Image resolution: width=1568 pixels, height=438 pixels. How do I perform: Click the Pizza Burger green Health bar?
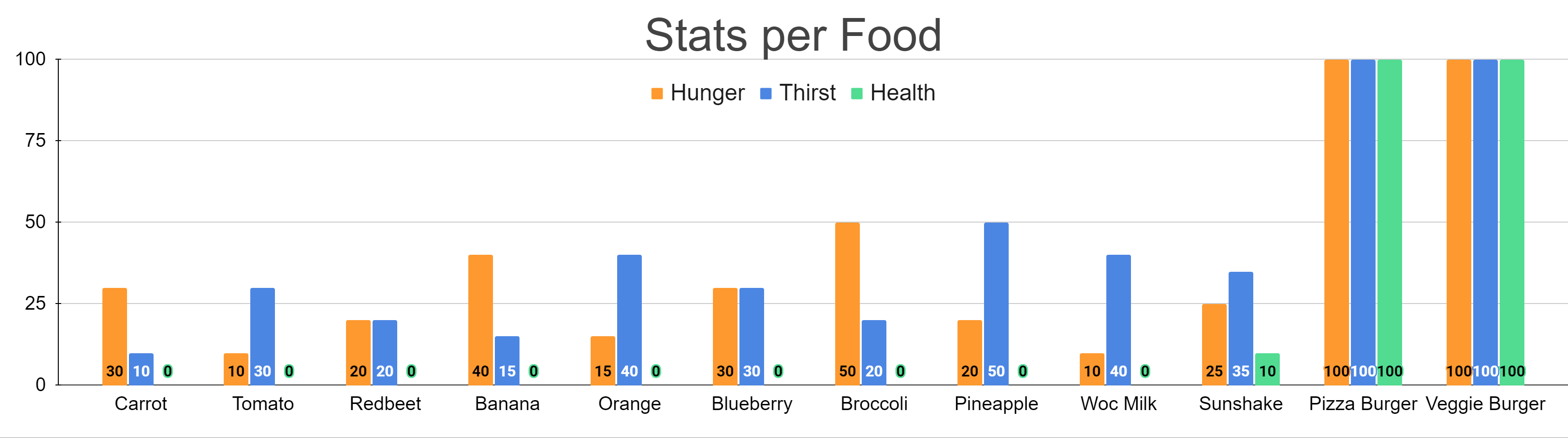pyautogui.click(x=1390, y=213)
